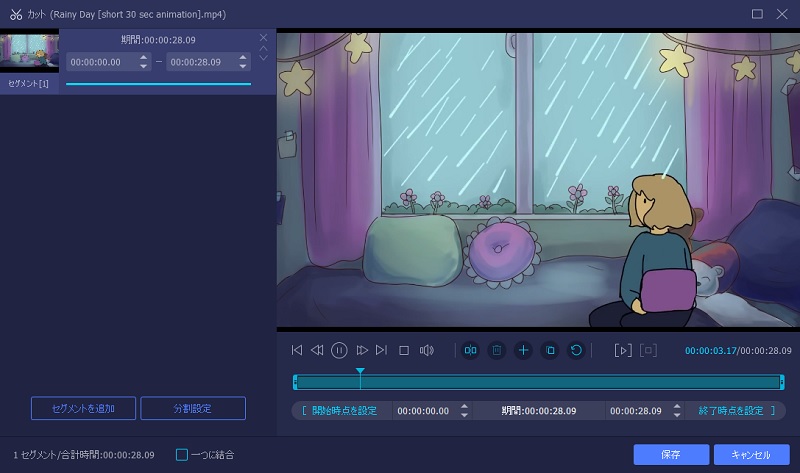
Task: Reset the cuts with the circular arrow icon
Action: coord(576,350)
